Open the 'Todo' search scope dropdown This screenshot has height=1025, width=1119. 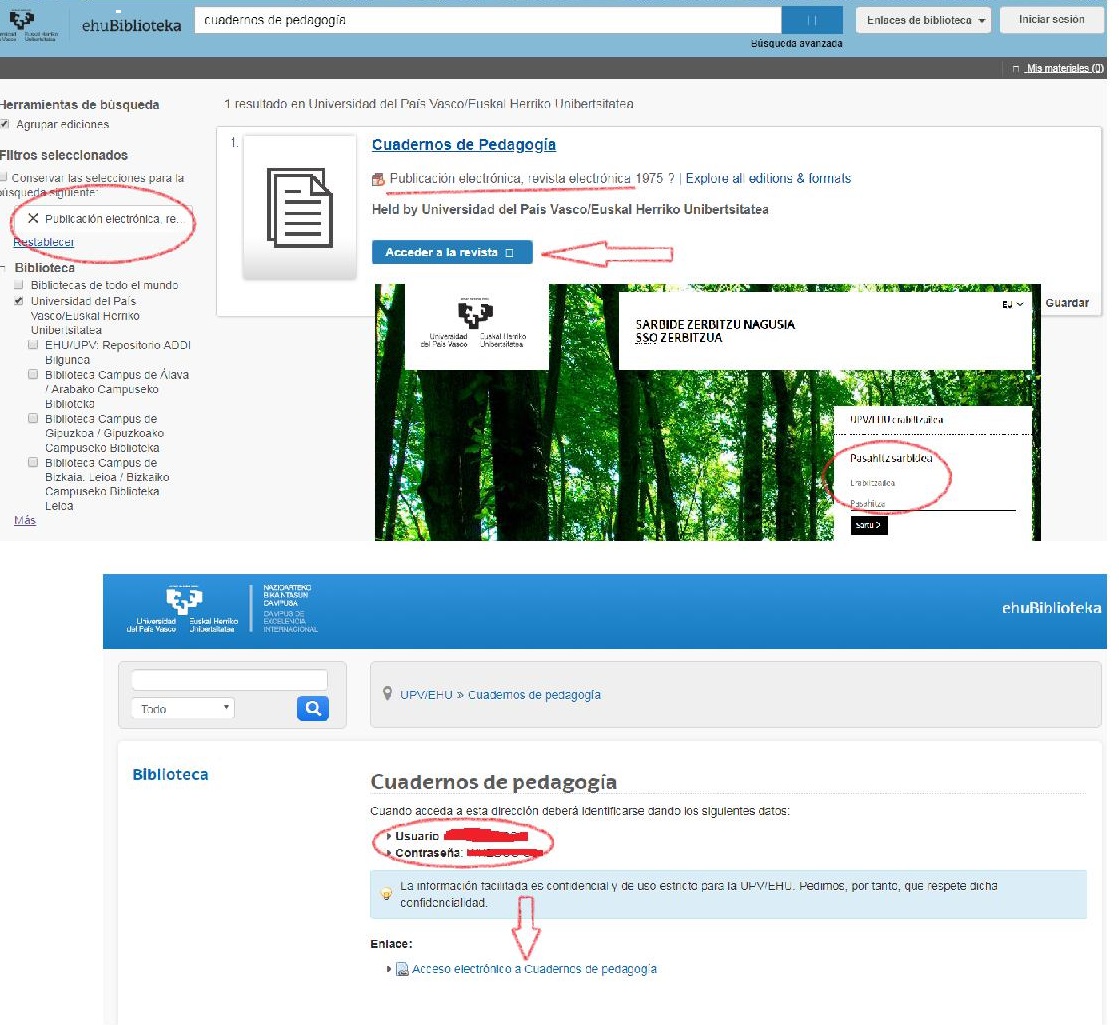click(x=182, y=708)
